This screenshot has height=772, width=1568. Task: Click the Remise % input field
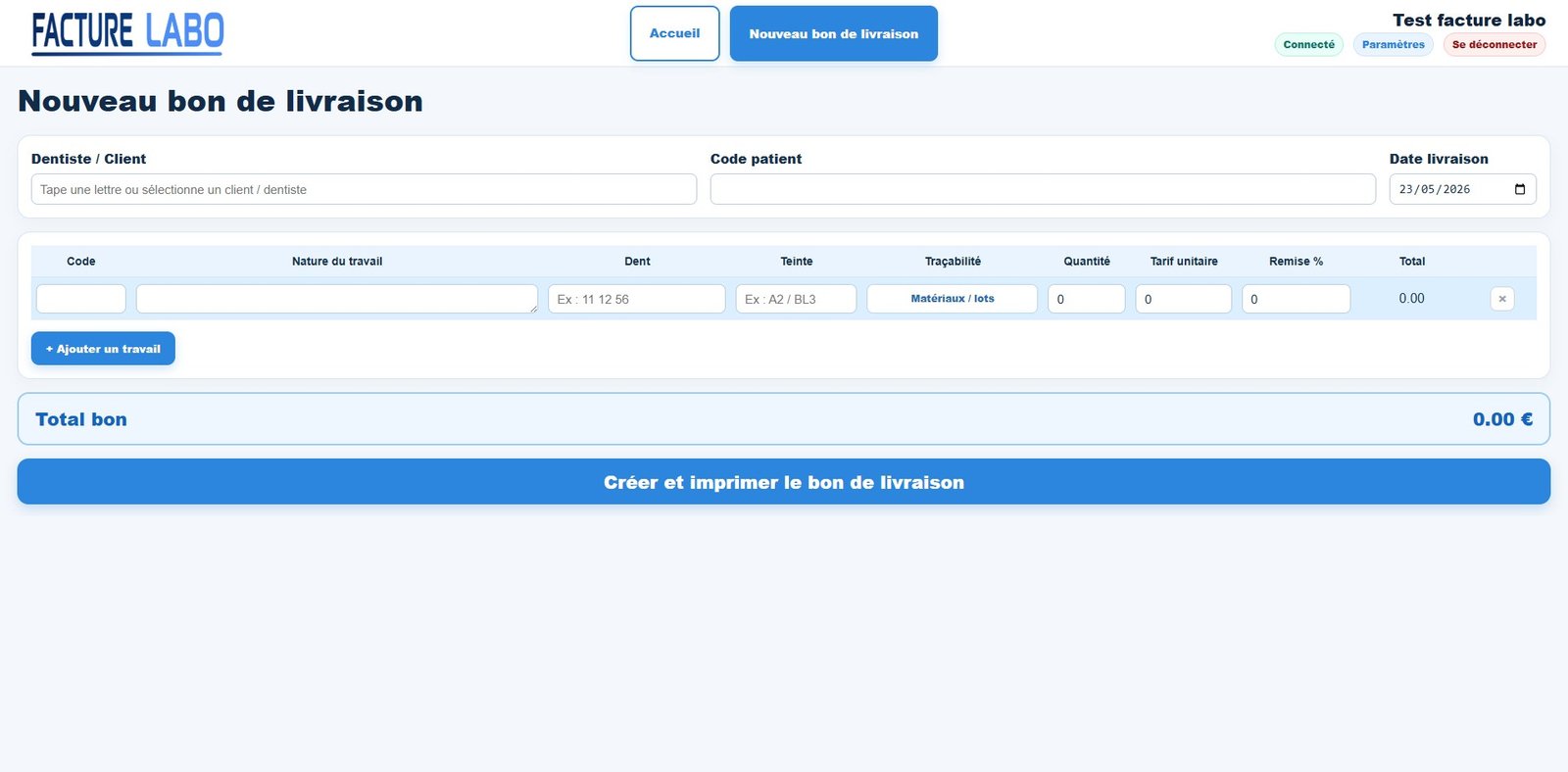[1297, 299]
